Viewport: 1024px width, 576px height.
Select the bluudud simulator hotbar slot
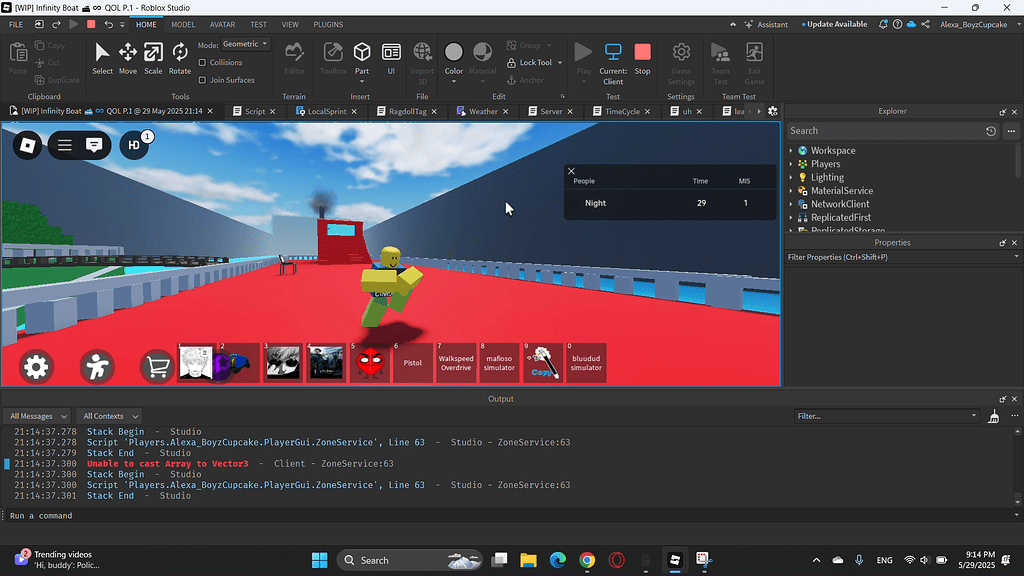click(x=586, y=362)
